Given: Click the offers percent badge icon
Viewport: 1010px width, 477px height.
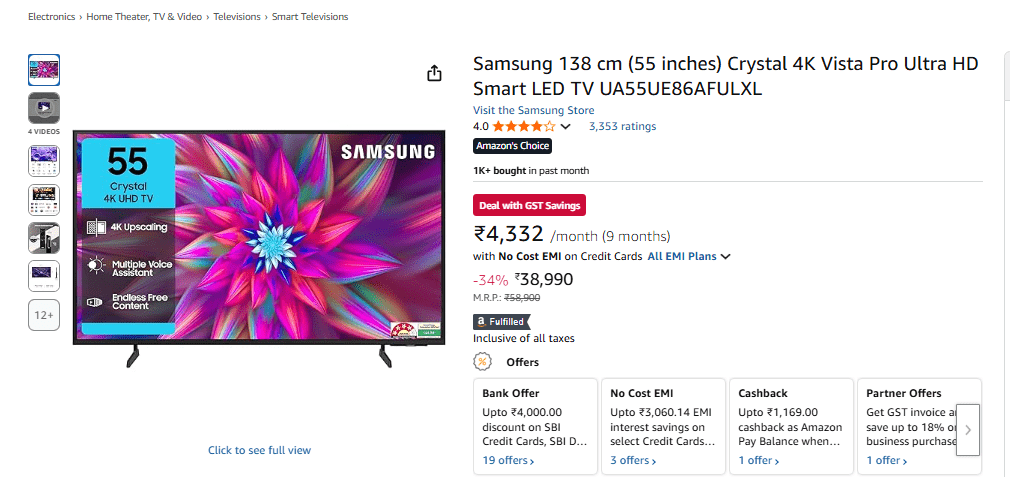Looking at the screenshot, I should 482,362.
